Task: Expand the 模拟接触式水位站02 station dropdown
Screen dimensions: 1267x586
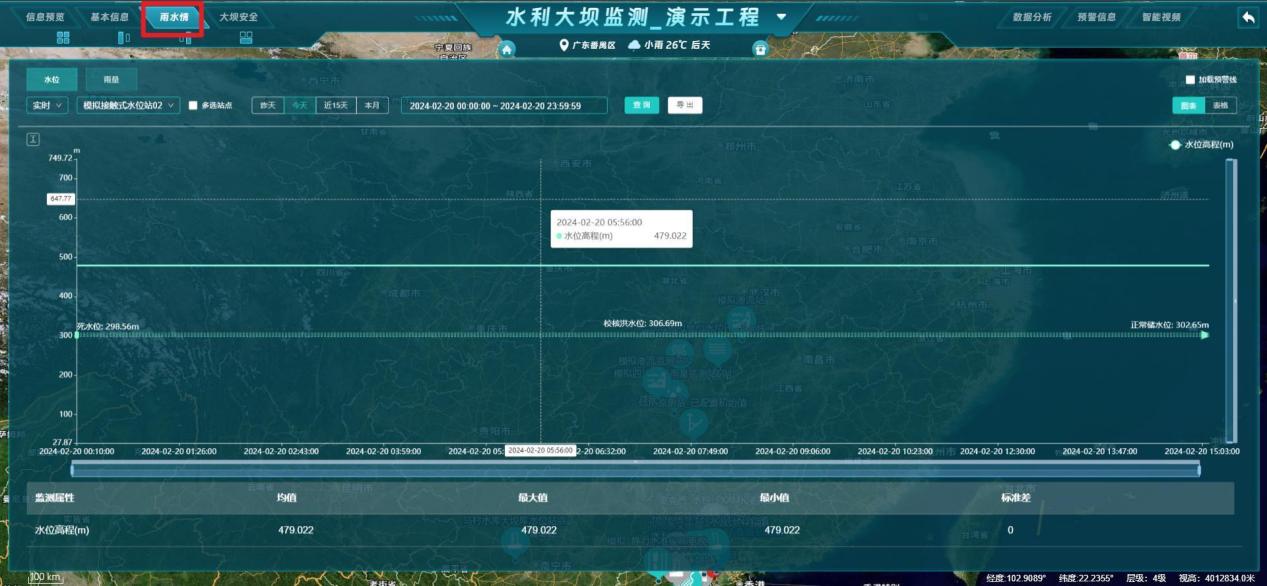Action: point(128,105)
